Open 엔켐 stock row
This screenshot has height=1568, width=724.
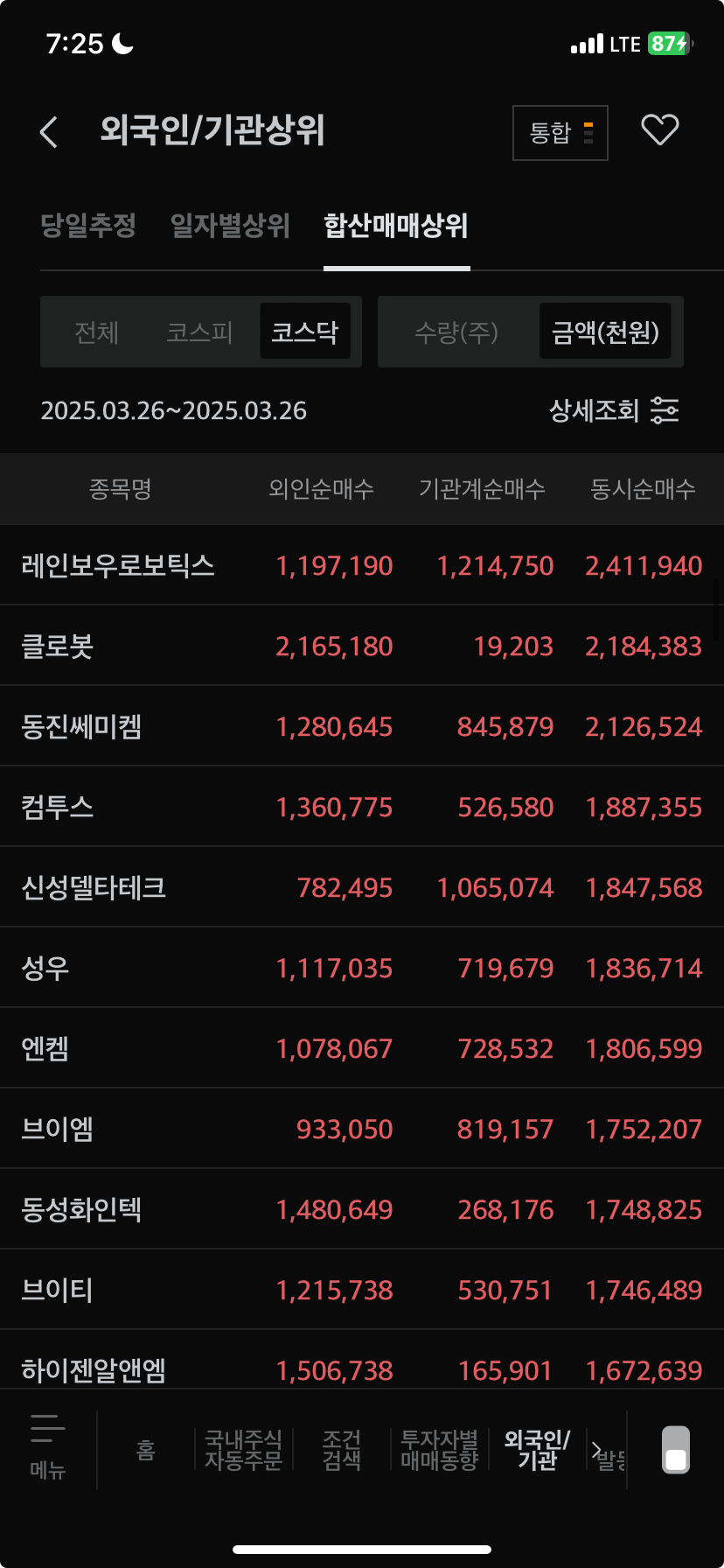click(362, 1048)
